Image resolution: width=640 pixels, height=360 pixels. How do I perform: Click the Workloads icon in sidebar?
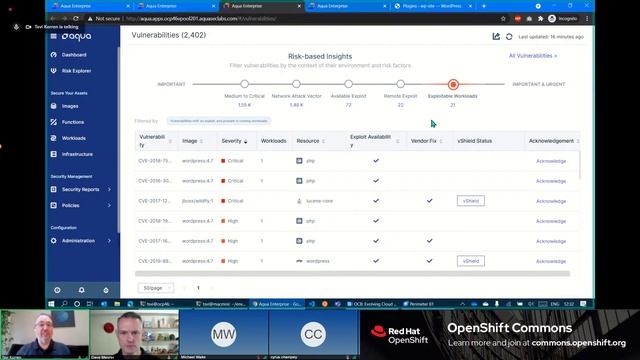click(53, 138)
